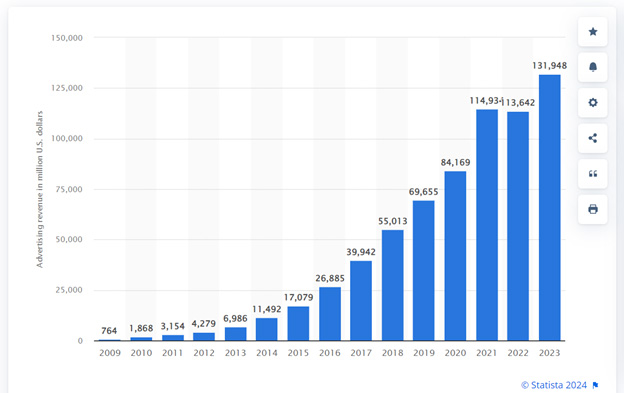Viewport: 624px width, 393px height.
Task: Click the 2017 bar labeled 39,942
Action: [x=361, y=301]
